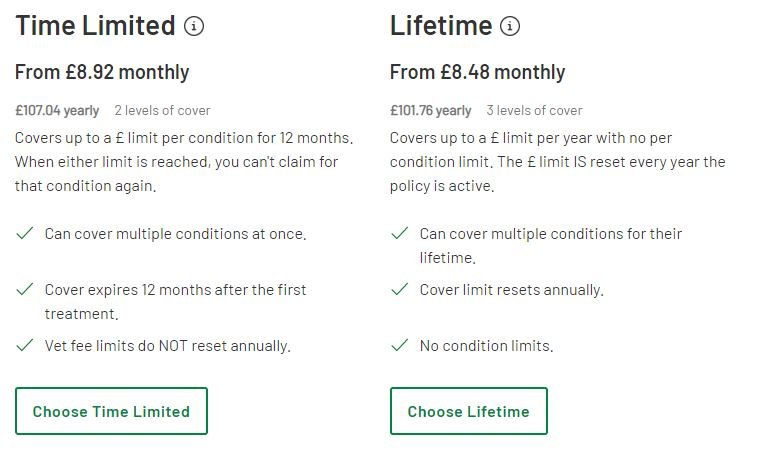Select the Lifetime heading
This screenshot has width=777, height=453.
pos(441,26)
